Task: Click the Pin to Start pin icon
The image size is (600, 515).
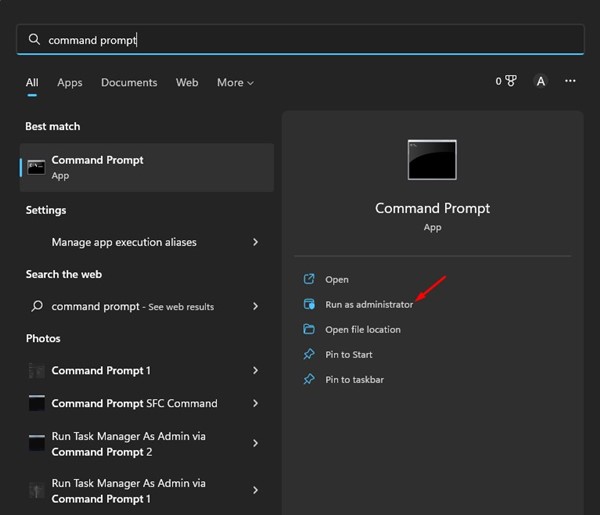Action: [309, 354]
